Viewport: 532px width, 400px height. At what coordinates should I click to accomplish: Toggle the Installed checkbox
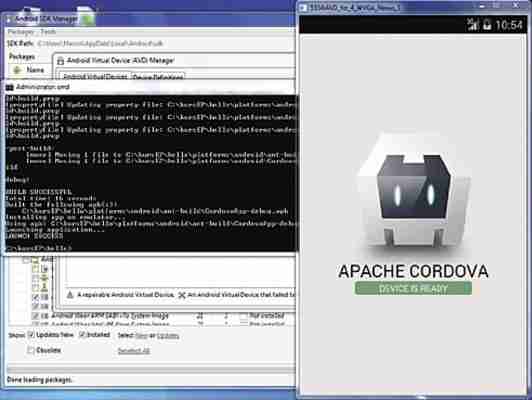pos(82,335)
